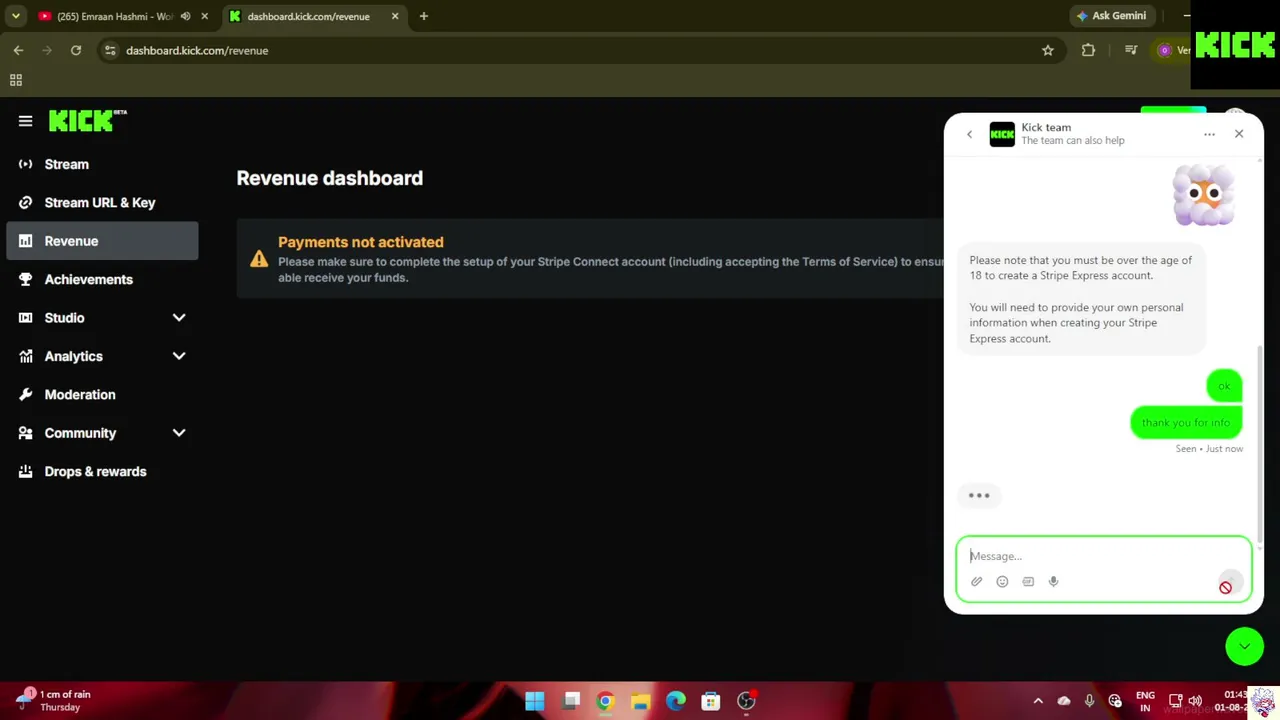Click the green 'ok' chat bubble
Screen dimensions: 1280x720
(x=1224, y=386)
